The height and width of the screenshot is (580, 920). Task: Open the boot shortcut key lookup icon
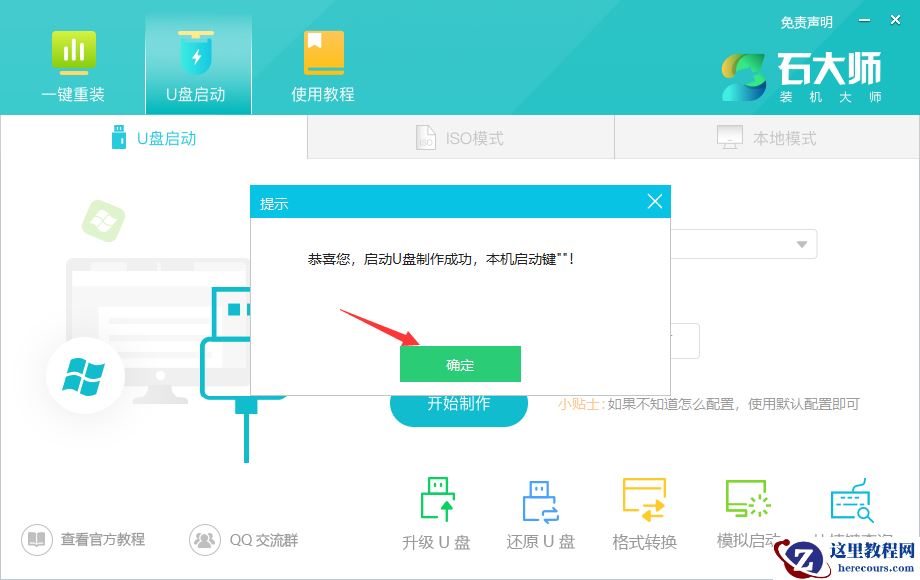click(x=851, y=505)
